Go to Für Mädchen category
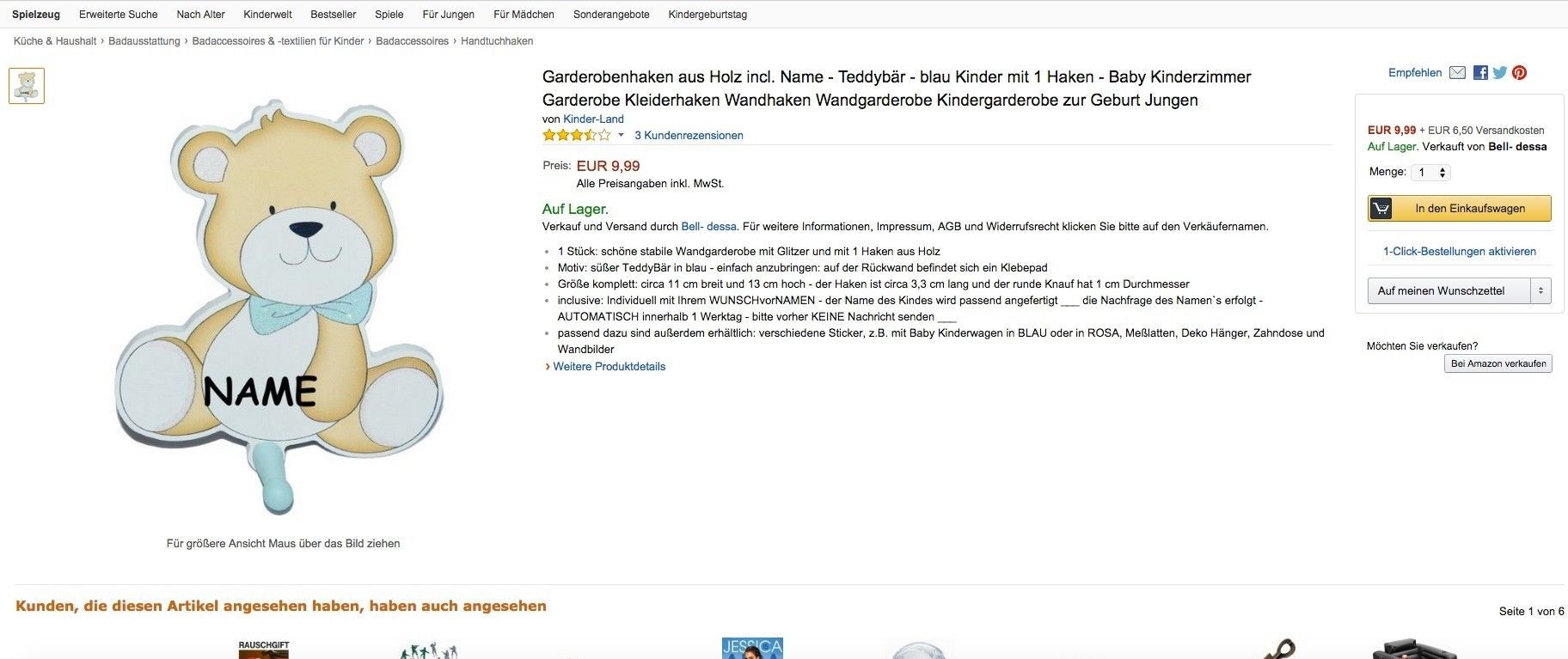The image size is (1568, 659). pyautogui.click(x=524, y=15)
